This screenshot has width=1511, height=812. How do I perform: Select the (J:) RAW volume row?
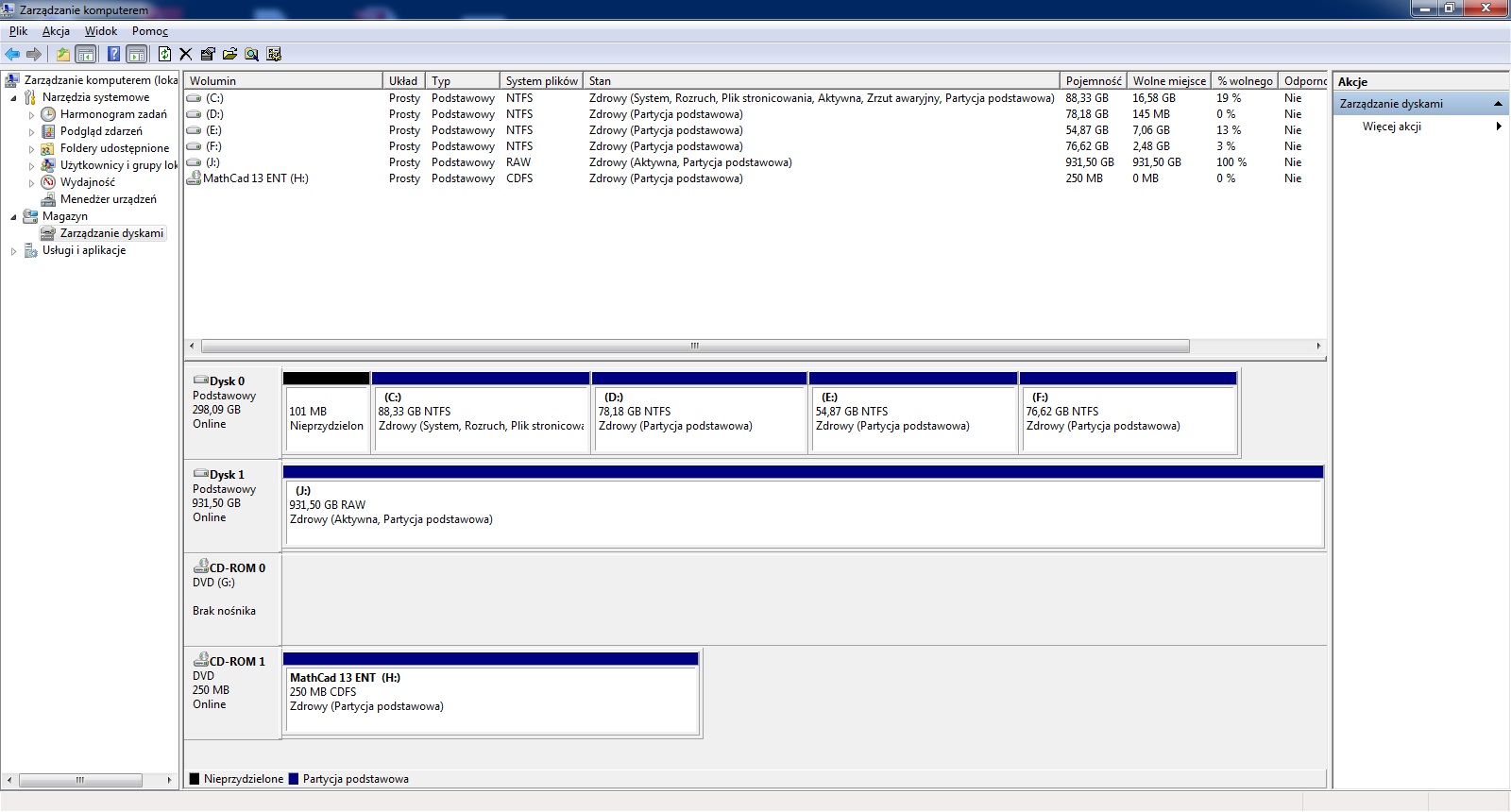755,162
